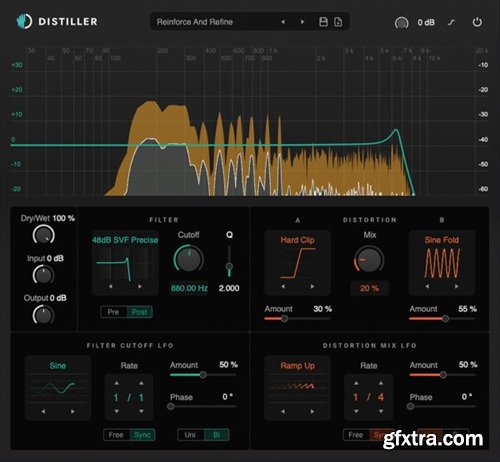The image size is (500, 462).
Task: Open the Sine LFO waveform selector
Action: point(58,366)
